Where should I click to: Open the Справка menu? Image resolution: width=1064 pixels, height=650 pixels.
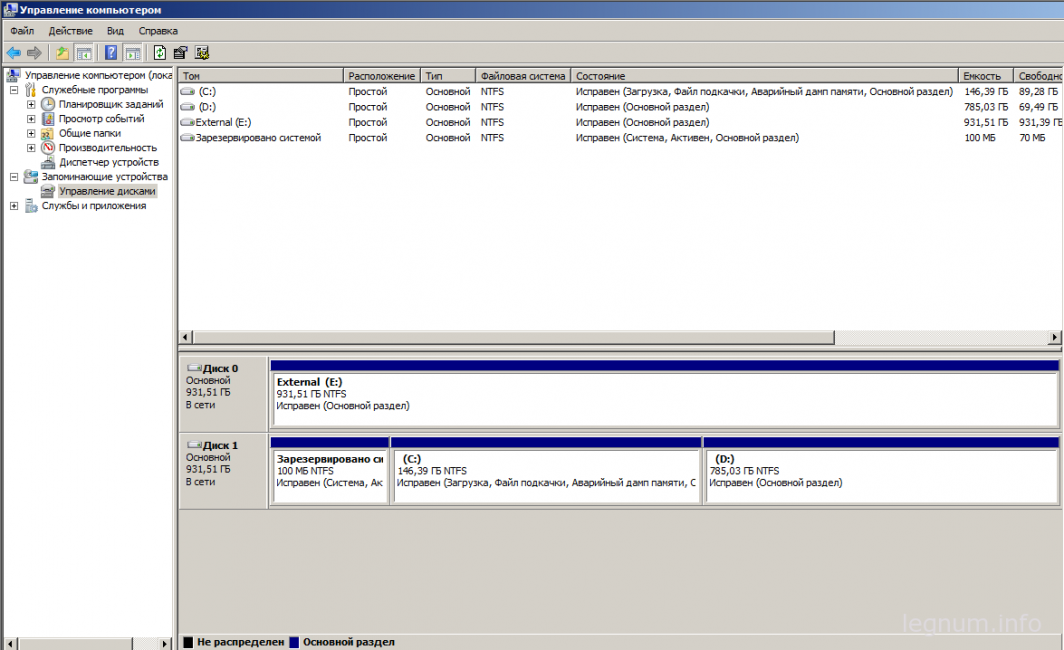(x=158, y=31)
